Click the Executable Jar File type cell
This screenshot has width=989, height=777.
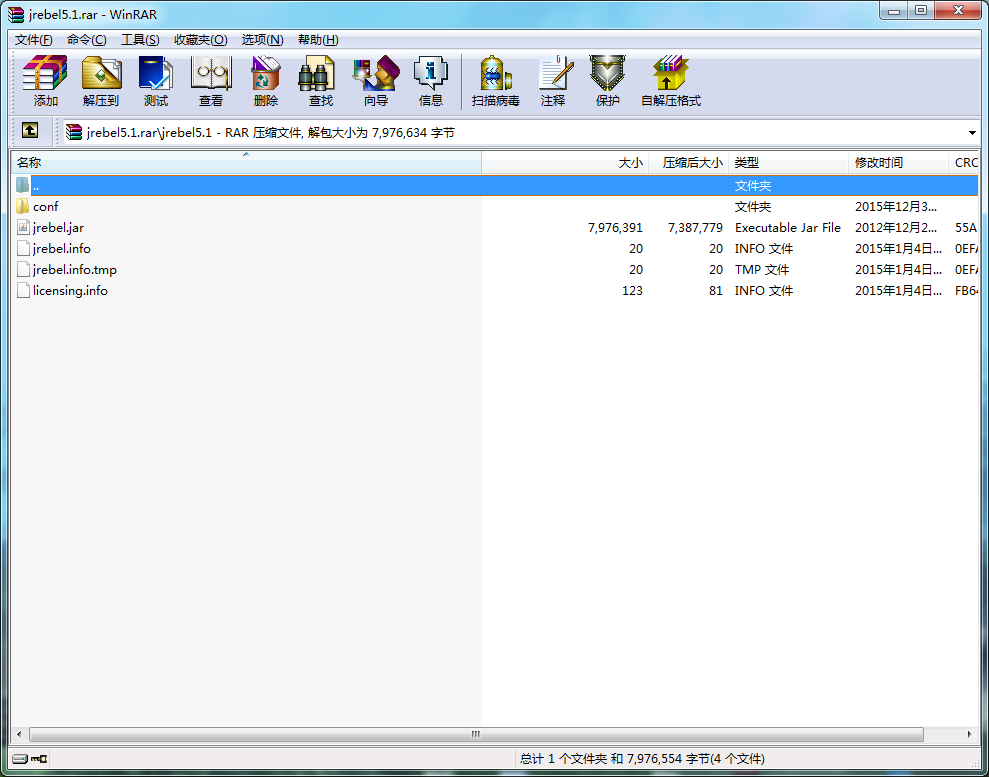[788, 228]
